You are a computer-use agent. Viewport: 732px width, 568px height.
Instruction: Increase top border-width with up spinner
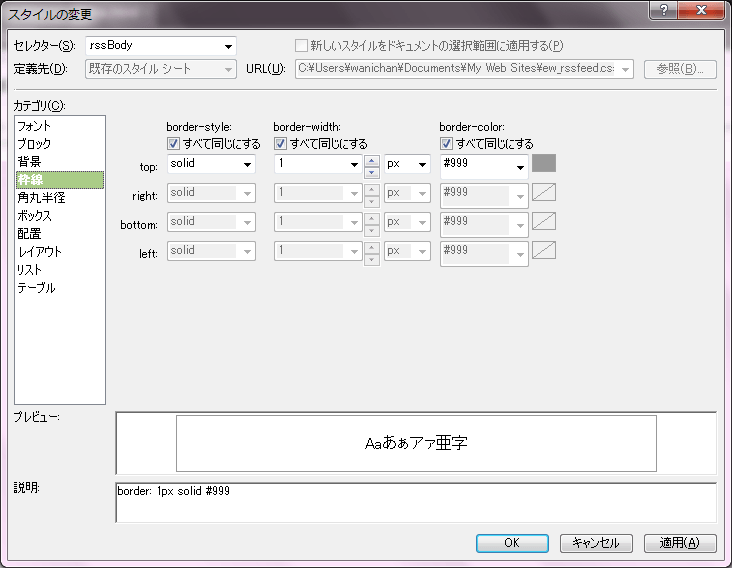tap(372, 161)
